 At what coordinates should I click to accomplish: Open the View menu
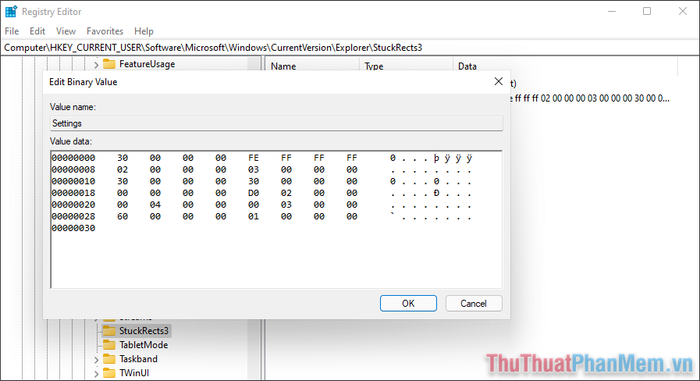click(x=66, y=31)
